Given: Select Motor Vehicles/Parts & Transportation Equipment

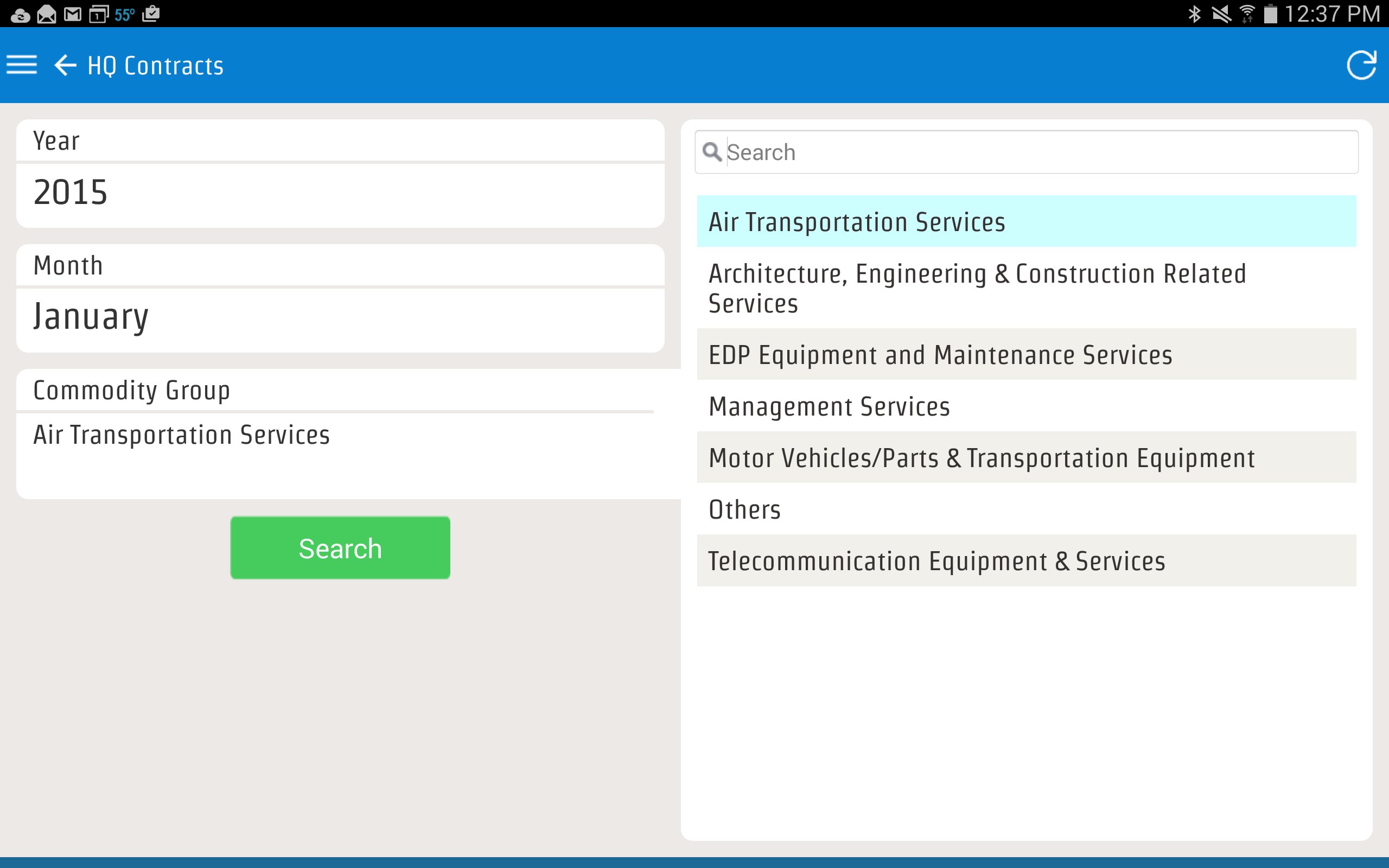Looking at the screenshot, I should pos(1025,457).
